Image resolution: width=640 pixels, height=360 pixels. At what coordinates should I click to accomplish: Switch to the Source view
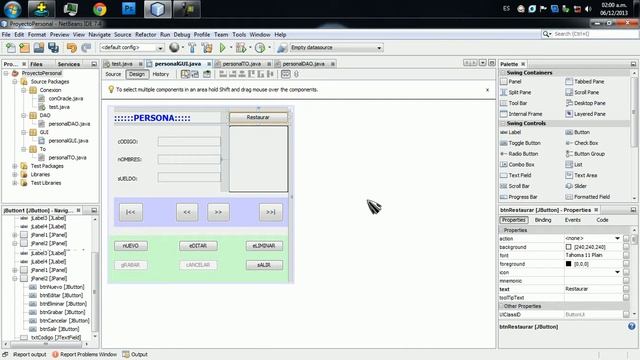113,74
